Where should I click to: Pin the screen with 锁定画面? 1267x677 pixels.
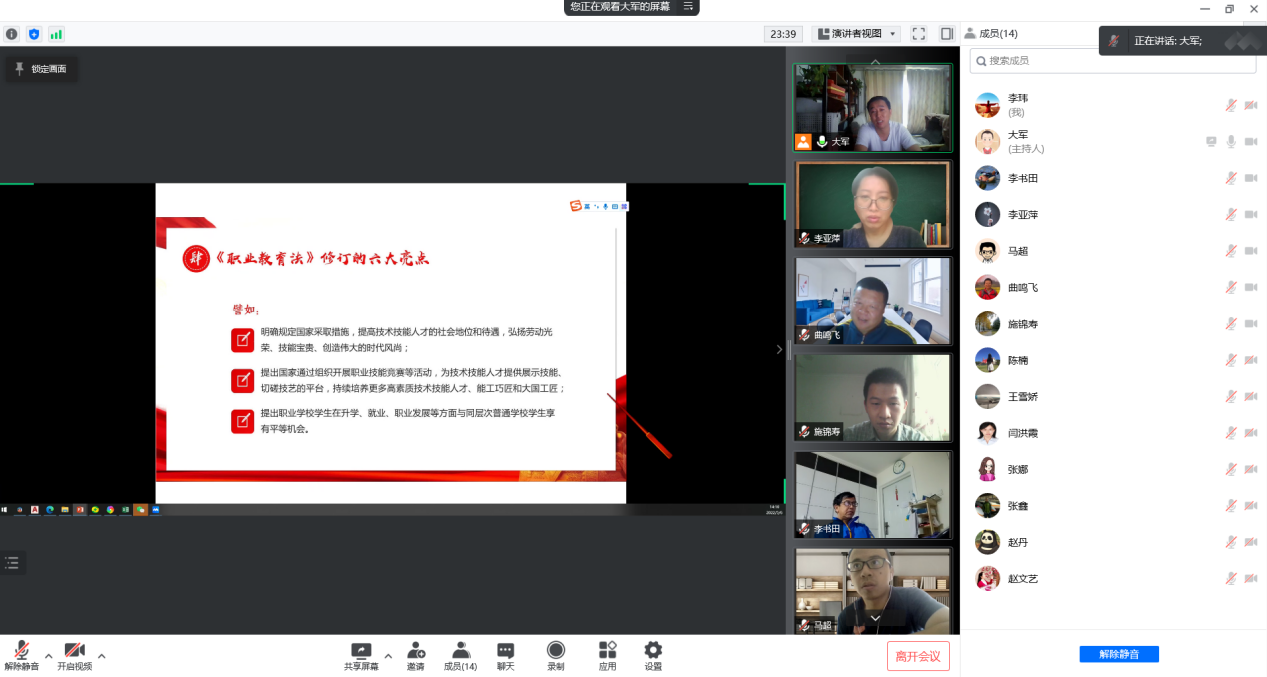pos(41,69)
